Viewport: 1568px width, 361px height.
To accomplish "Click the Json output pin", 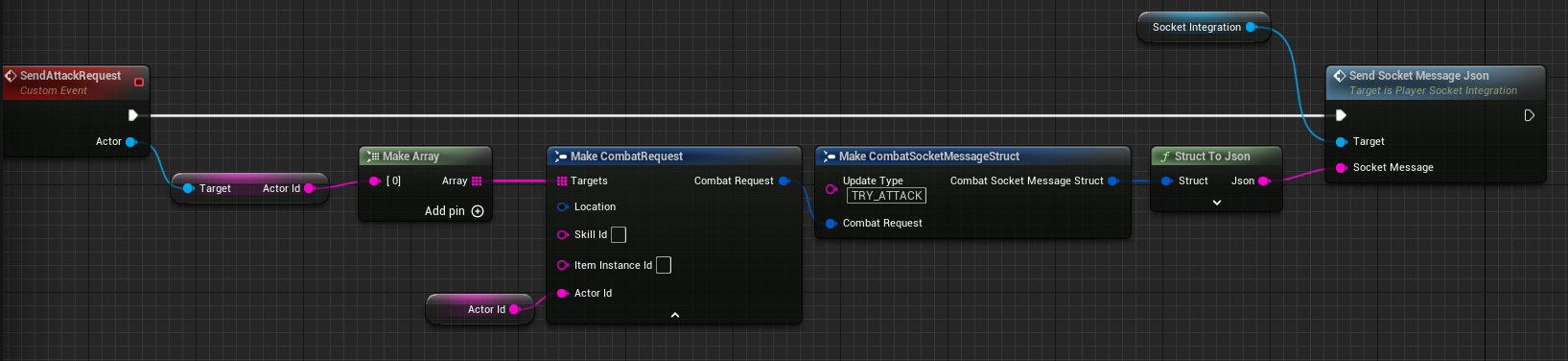I will [1264, 180].
